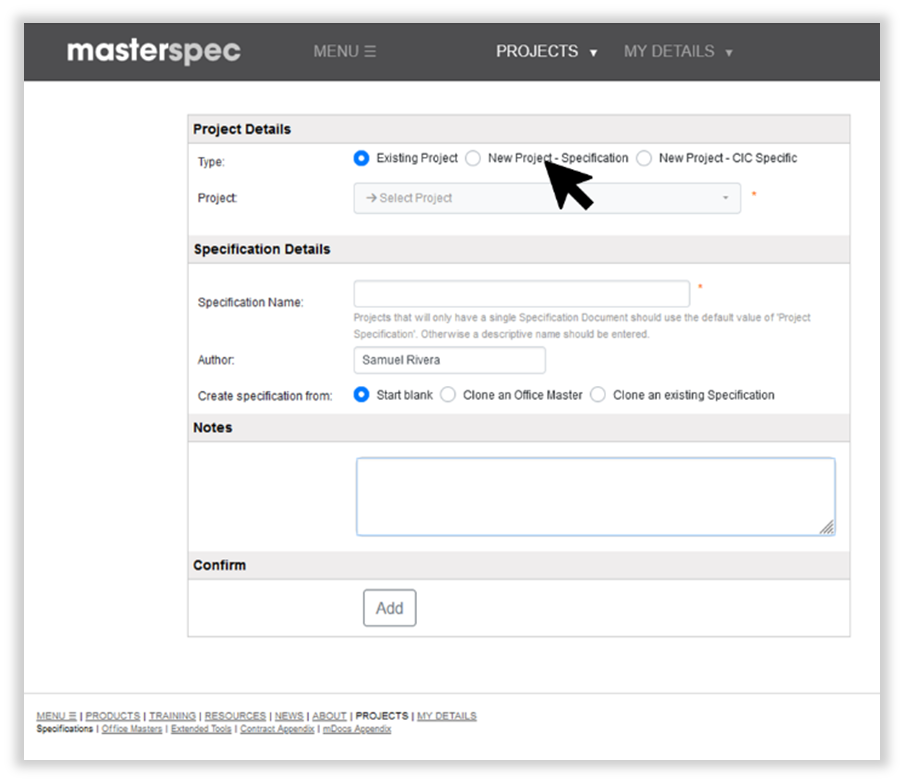The height and width of the screenshot is (783, 904).
Task: Select the Existing Project radio button
Action: point(361,158)
